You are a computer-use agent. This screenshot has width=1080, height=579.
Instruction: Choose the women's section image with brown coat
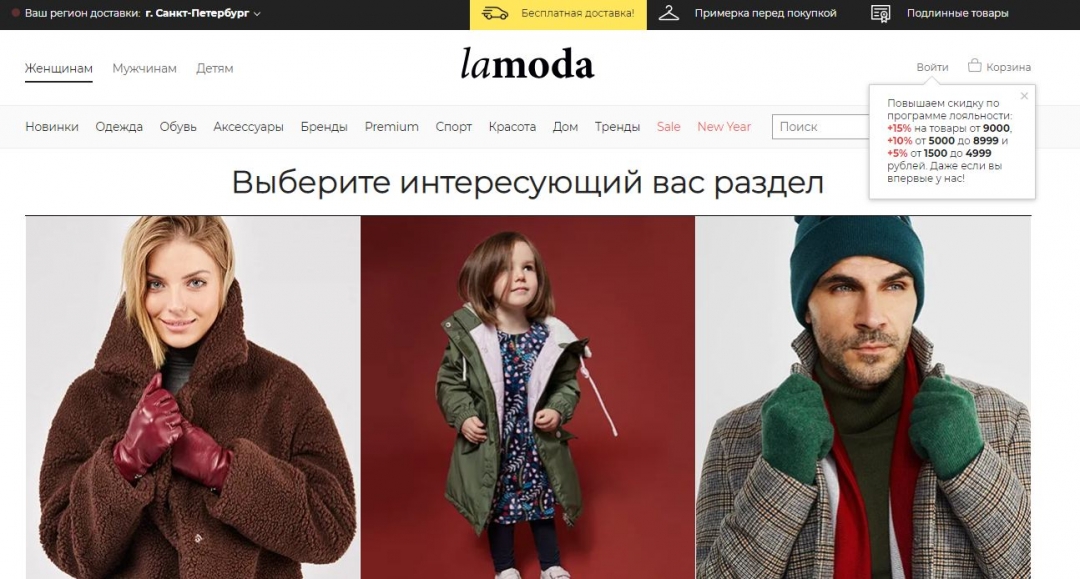[x=193, y=397]
